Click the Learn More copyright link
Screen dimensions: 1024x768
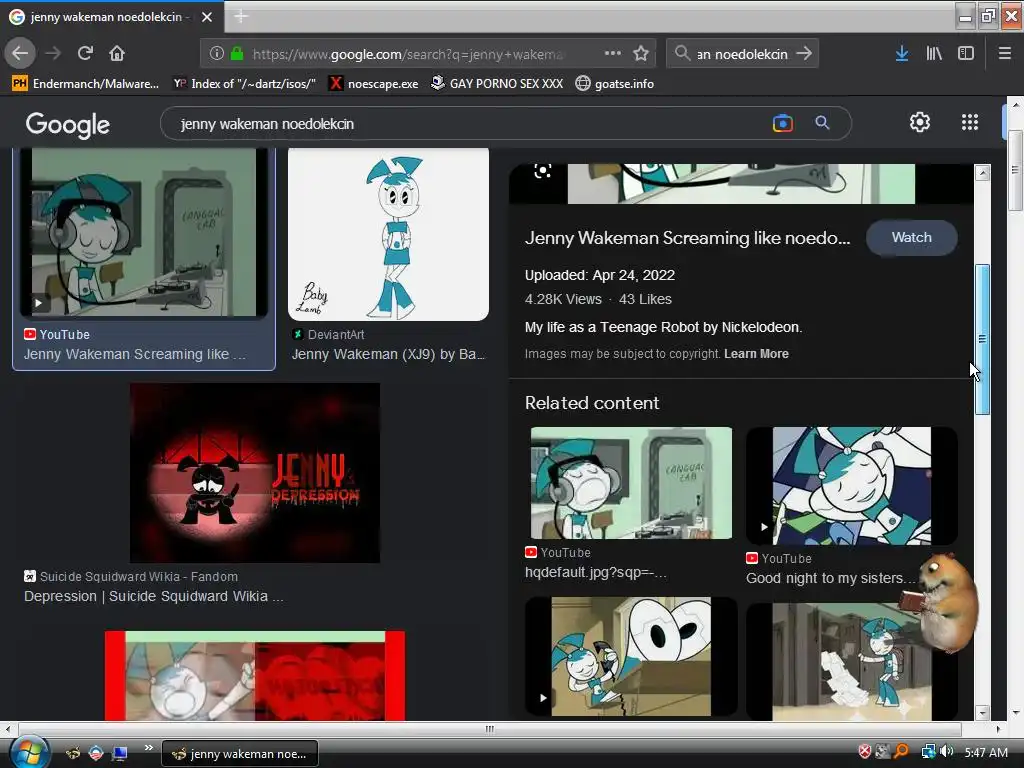pos(756,354)
